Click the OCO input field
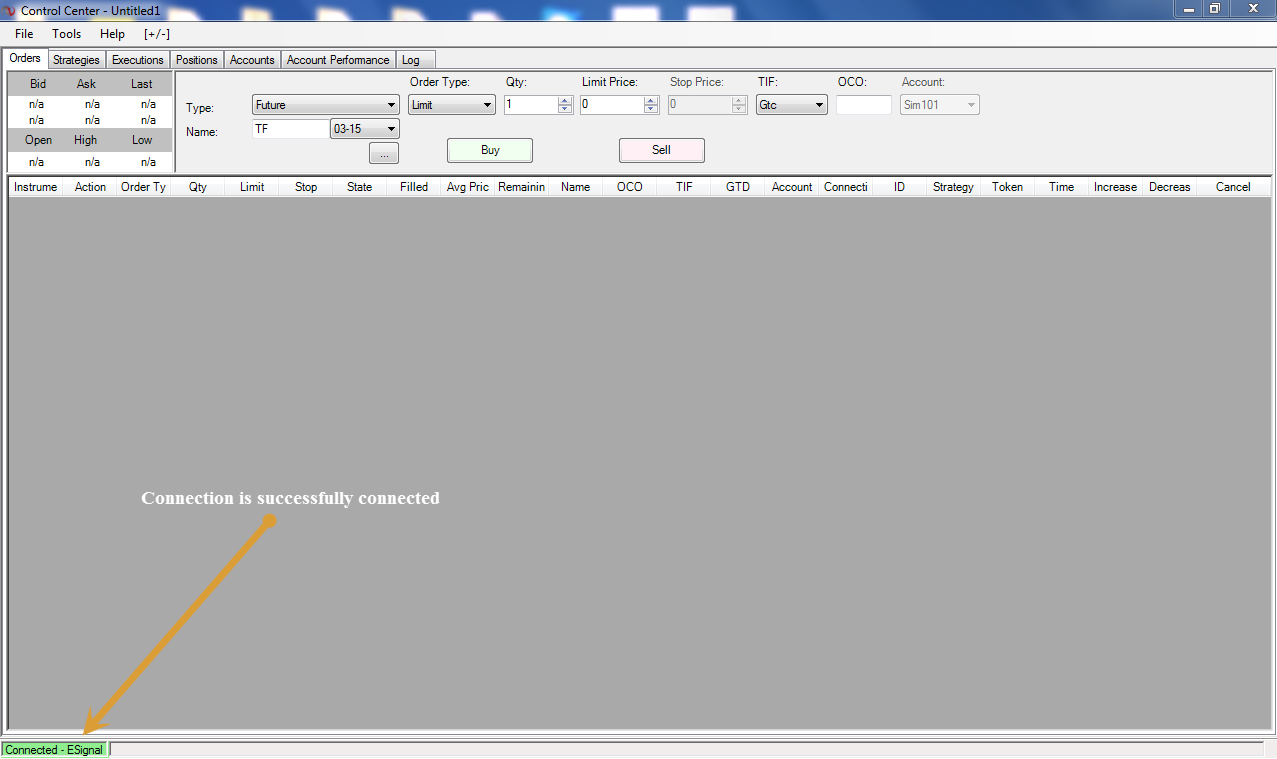This screenshot has width=1277, height=759. pyautogui.click(x=864, y=105)
